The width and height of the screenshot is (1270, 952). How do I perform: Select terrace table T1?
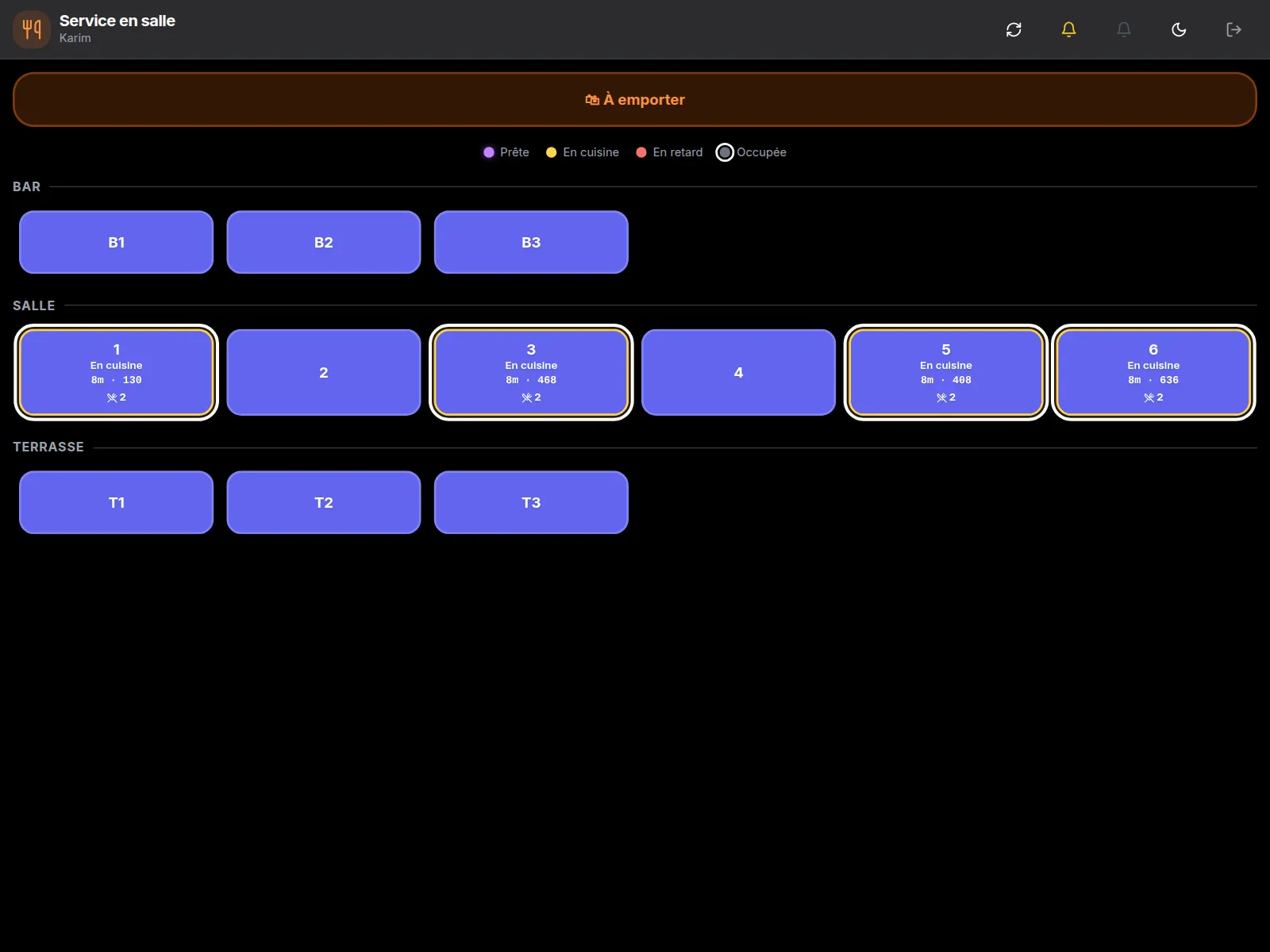pos(116,502)
